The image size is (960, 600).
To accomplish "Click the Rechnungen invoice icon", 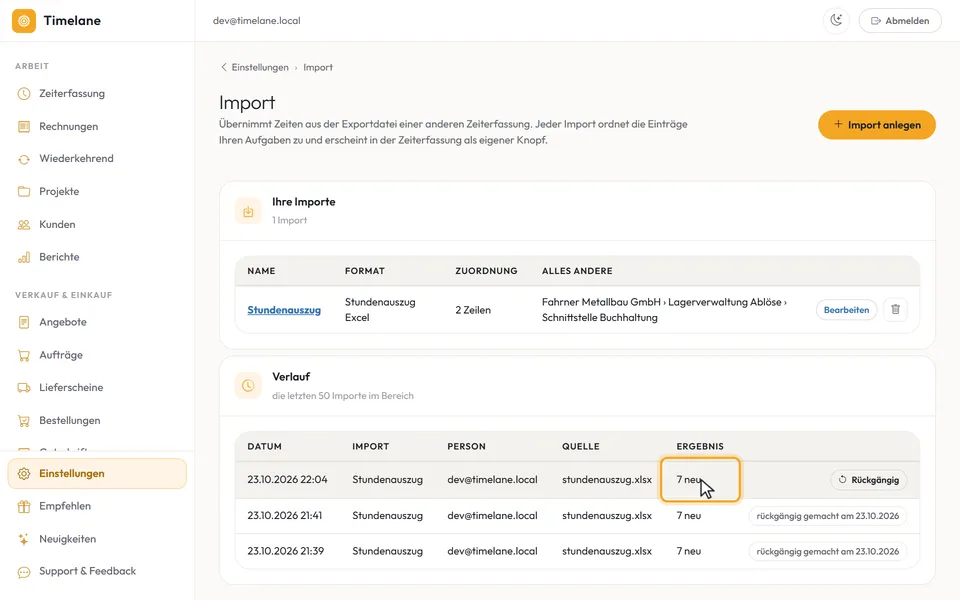I will 24,127.
